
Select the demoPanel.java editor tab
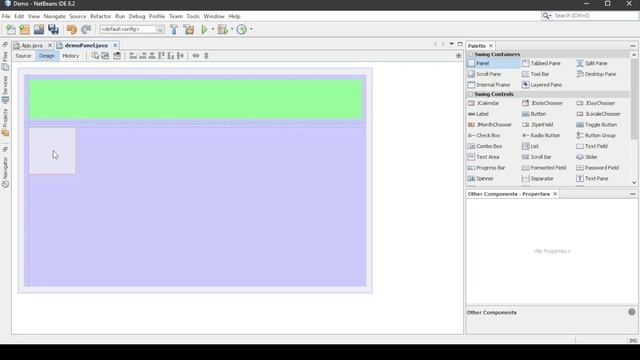[x=86, y=45]
